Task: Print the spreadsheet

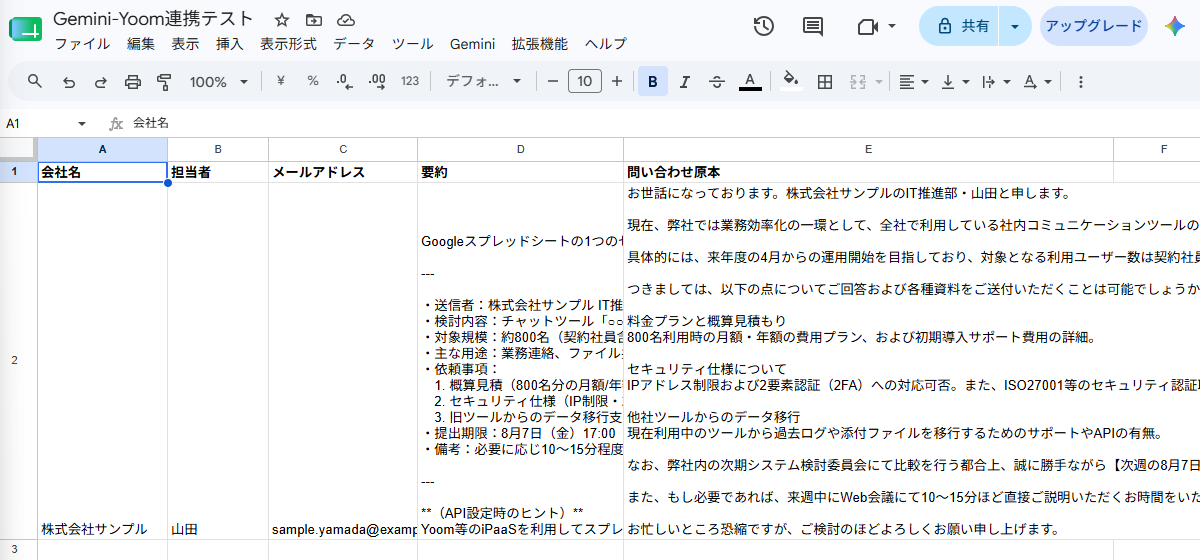Action: point(132,82)
